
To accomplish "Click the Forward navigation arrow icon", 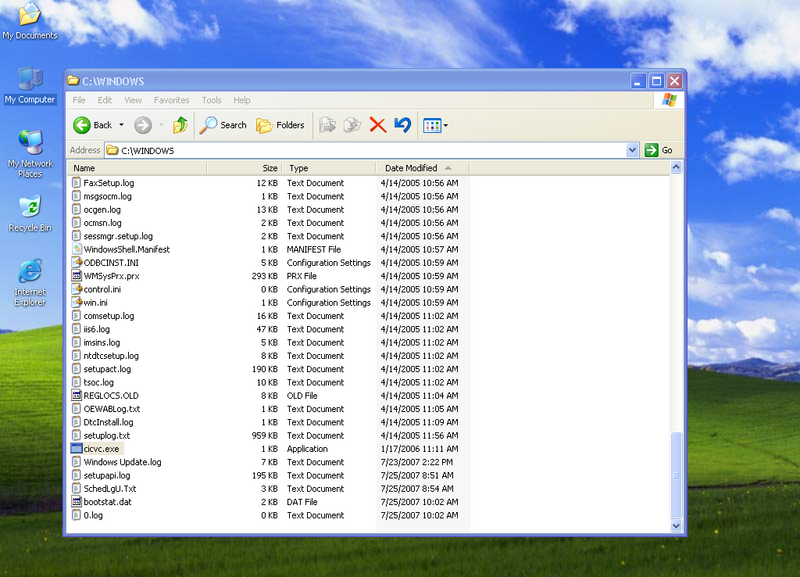I will (143, 125).
